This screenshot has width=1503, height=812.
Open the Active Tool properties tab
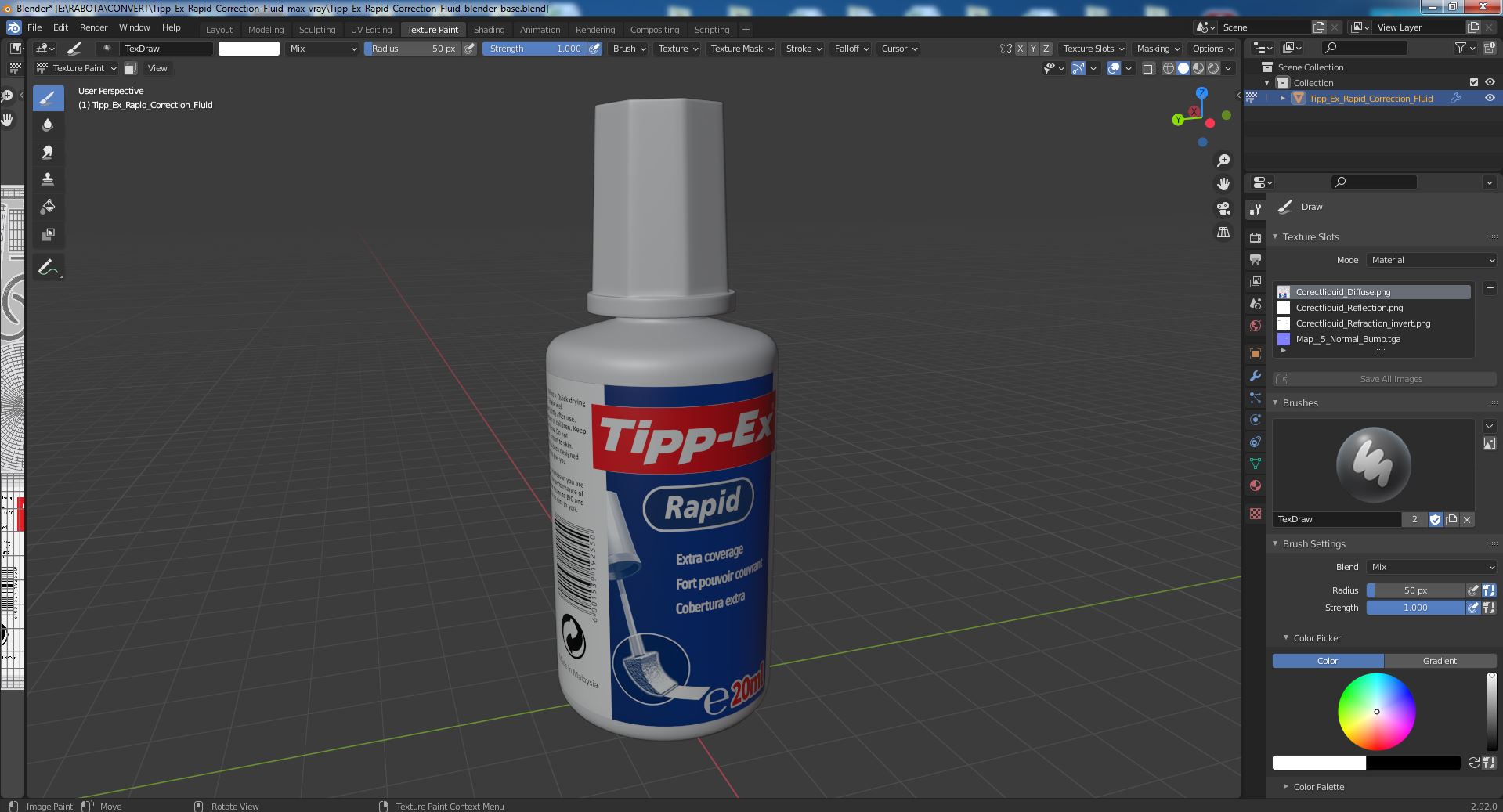point(1256,209)
